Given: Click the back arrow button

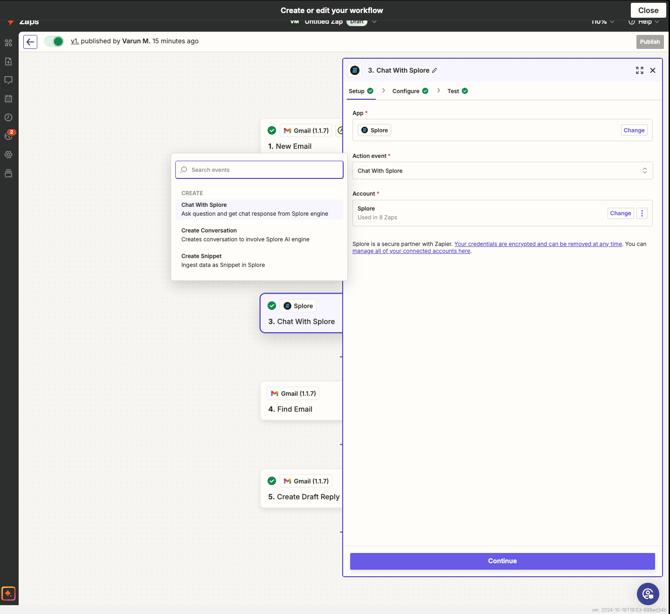Looking at the screenshot, I should pos(30,42).
